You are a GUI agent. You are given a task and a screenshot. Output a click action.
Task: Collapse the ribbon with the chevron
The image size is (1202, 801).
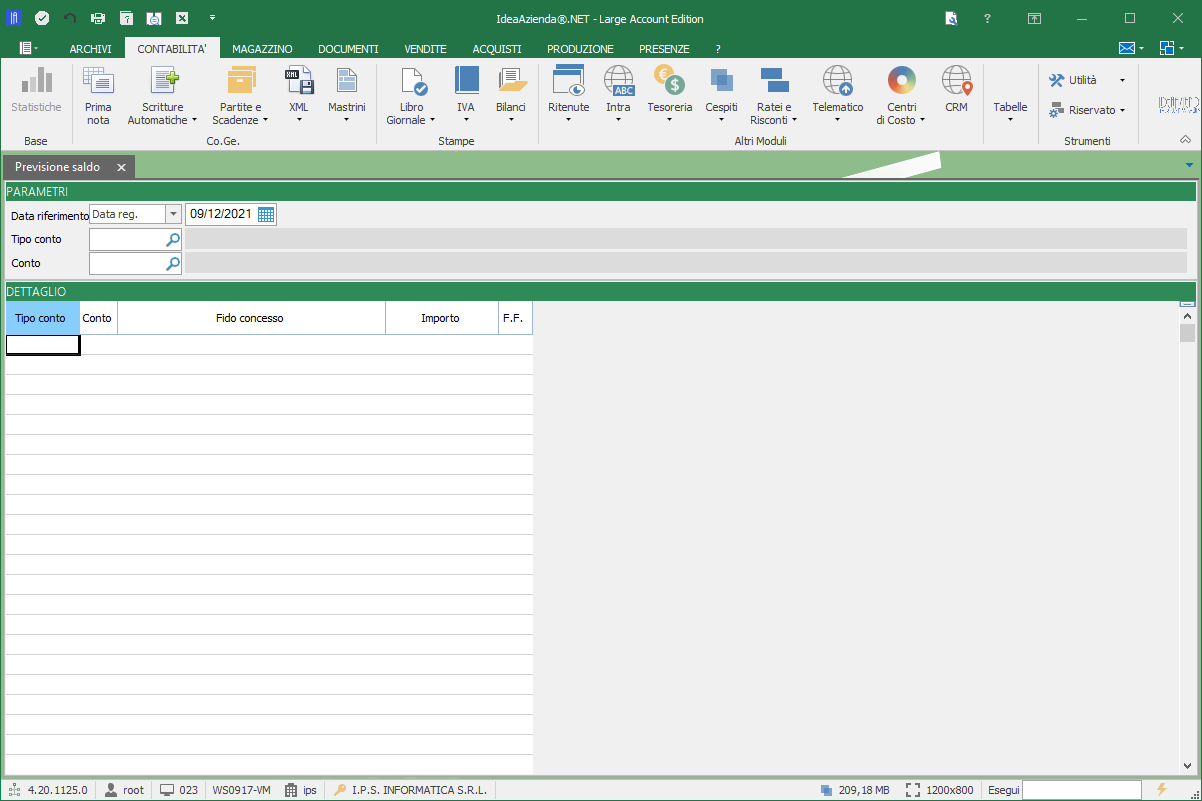[x=1186, y=140]
